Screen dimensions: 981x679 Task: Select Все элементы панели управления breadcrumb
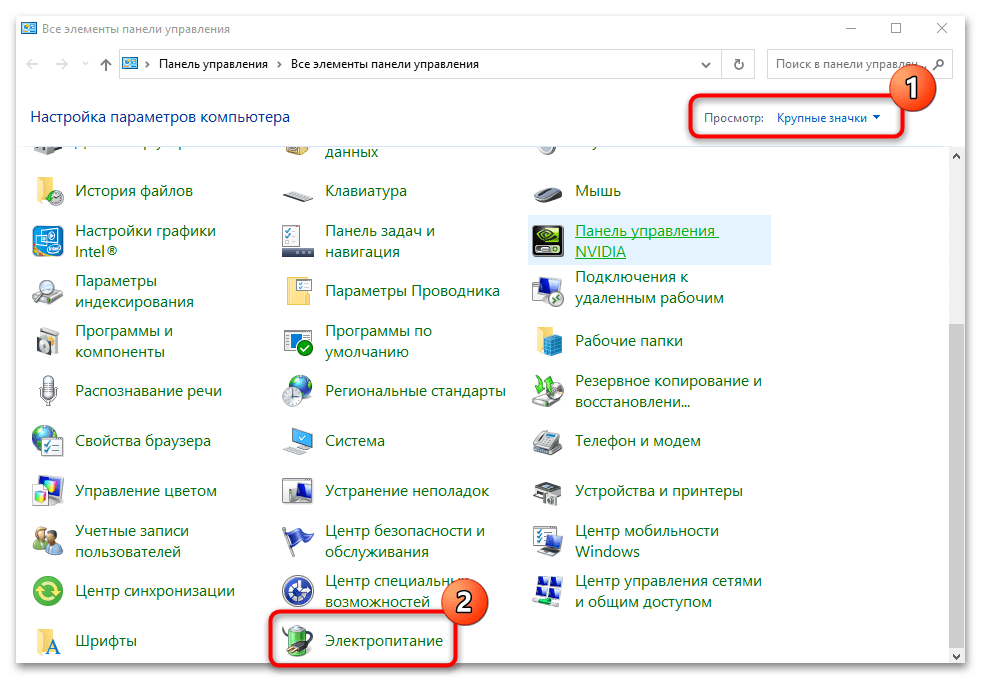(385, 64)
